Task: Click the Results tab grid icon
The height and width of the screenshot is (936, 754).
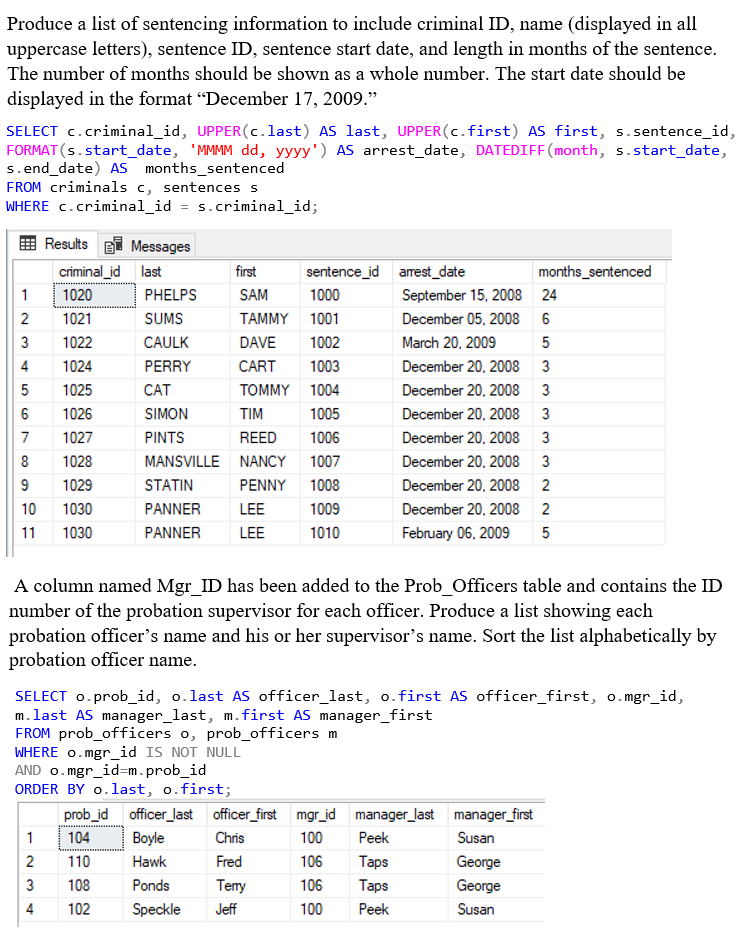Action: click(x=27, y=244)
